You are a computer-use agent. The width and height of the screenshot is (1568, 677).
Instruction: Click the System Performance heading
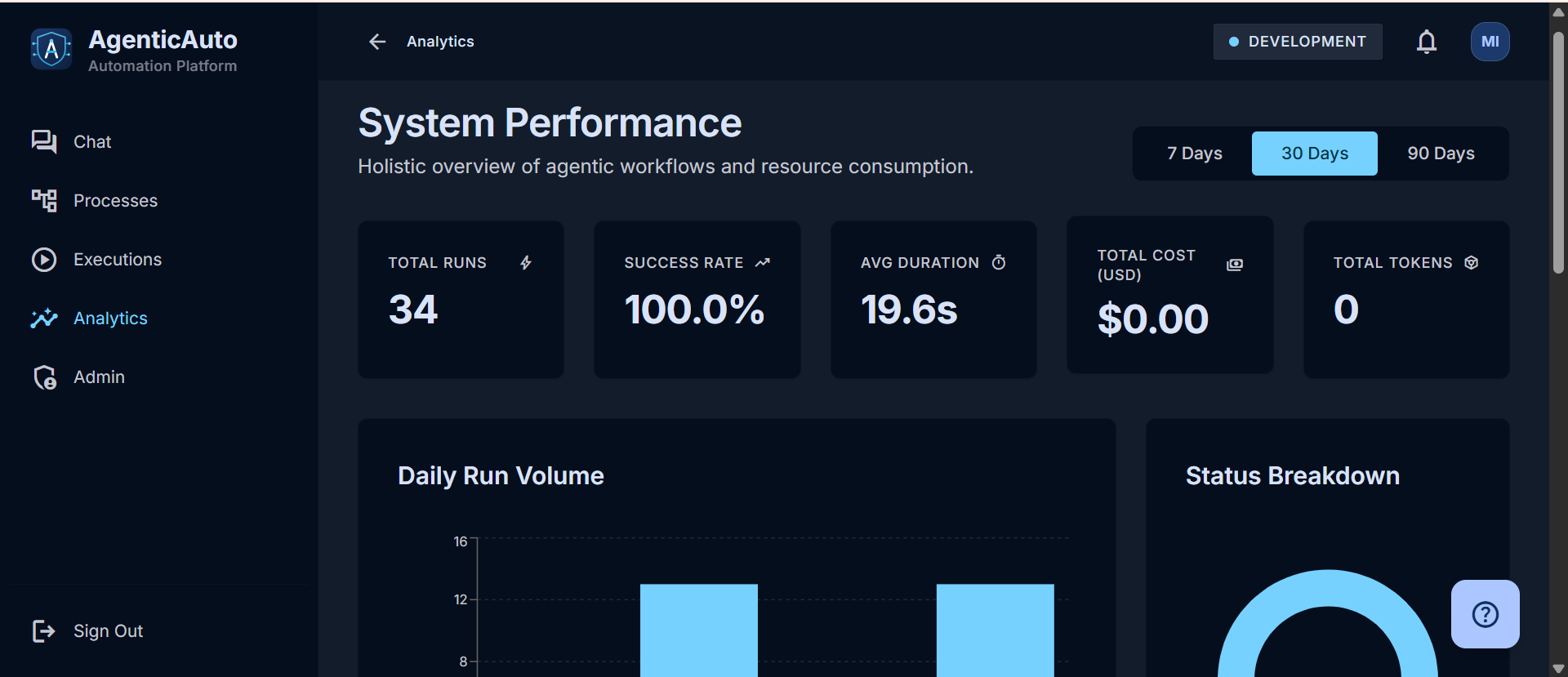click(x=550, y=123)
